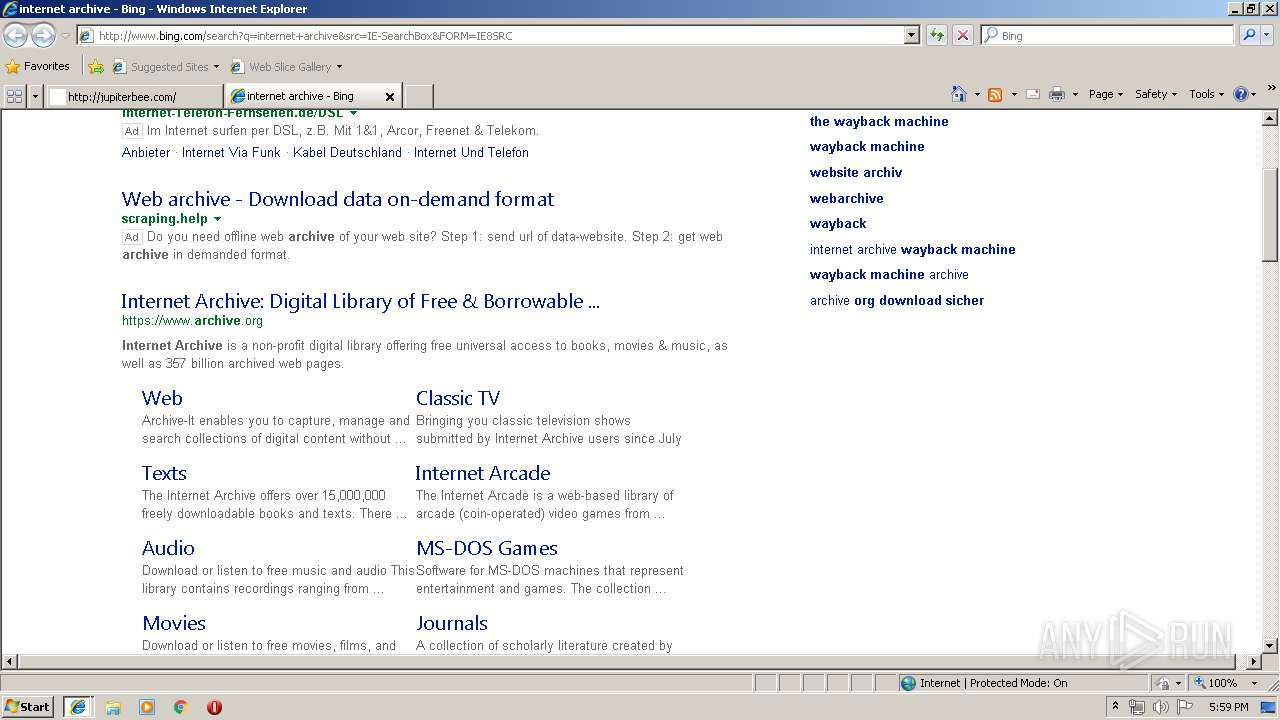
Task: Open the recent pages dropdown beside Forward
Action: [x=65, y=35]
